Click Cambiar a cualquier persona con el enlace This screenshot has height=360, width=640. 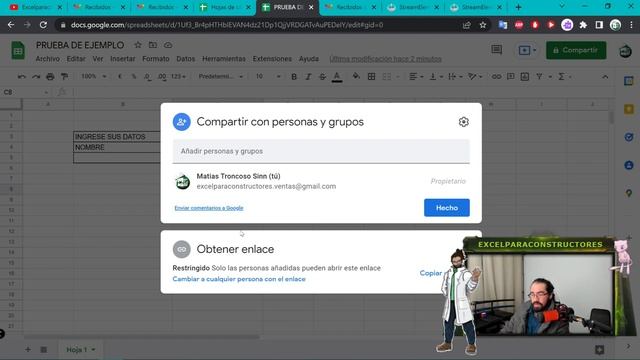[239, 279]
